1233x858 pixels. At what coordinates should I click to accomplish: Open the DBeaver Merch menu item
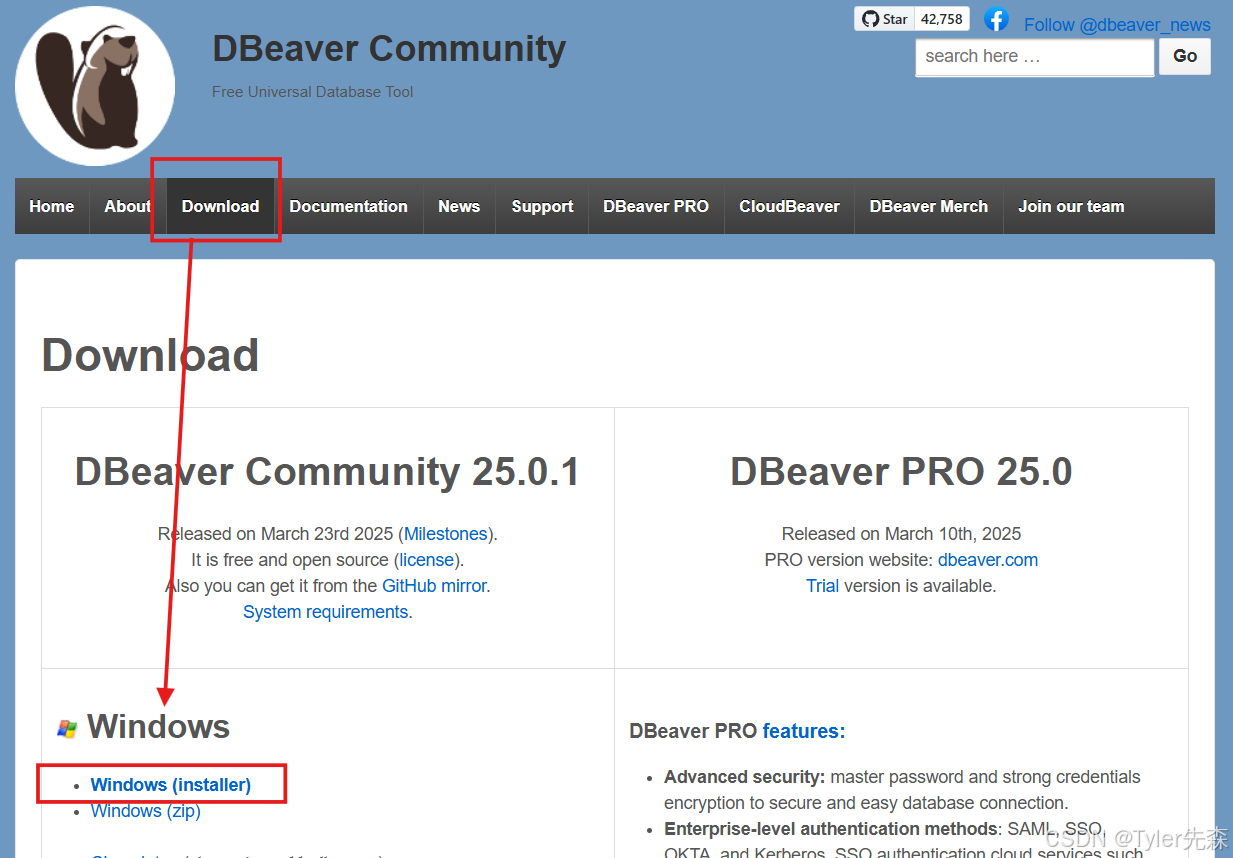(929, 206)
